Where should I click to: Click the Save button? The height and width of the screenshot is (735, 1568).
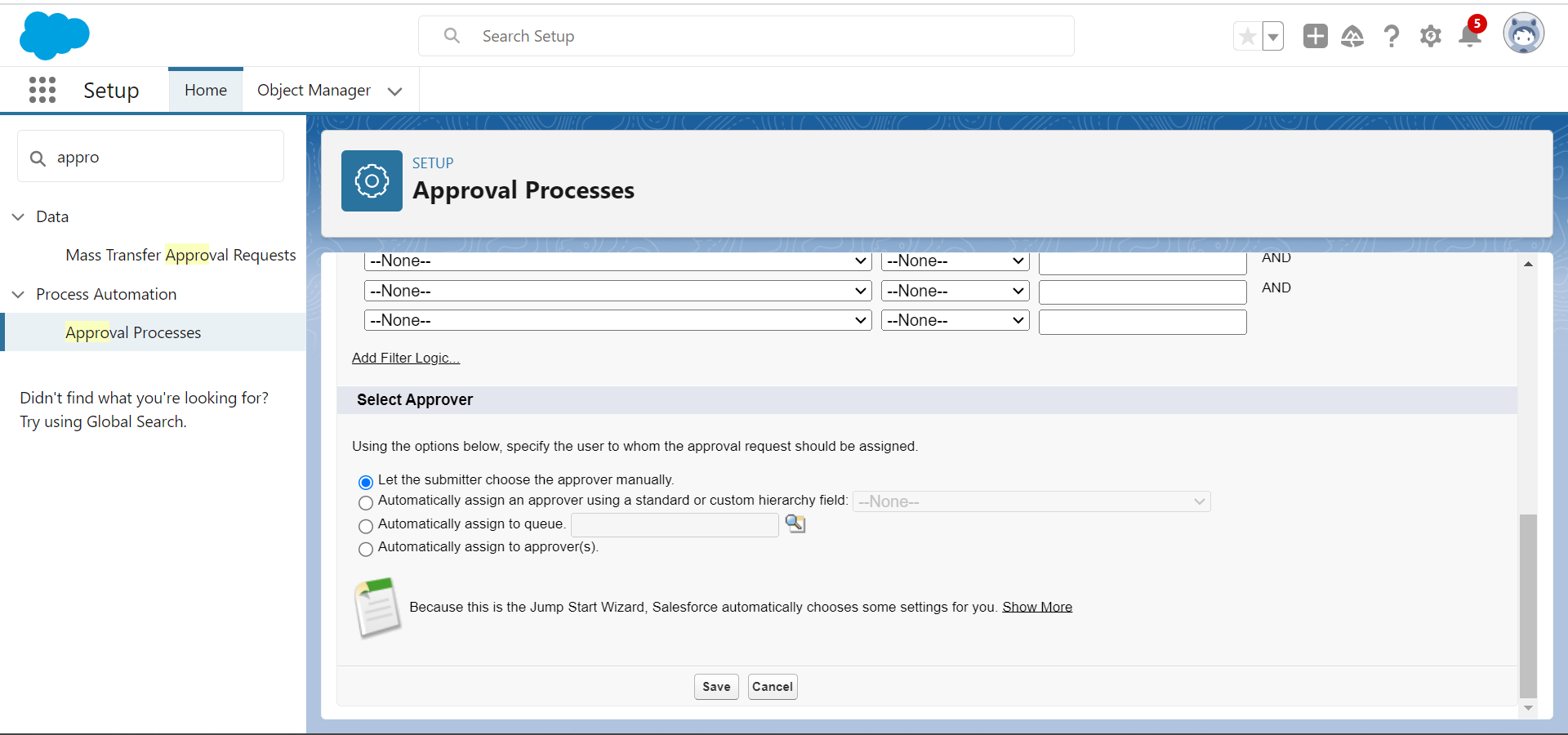[716, 687]
